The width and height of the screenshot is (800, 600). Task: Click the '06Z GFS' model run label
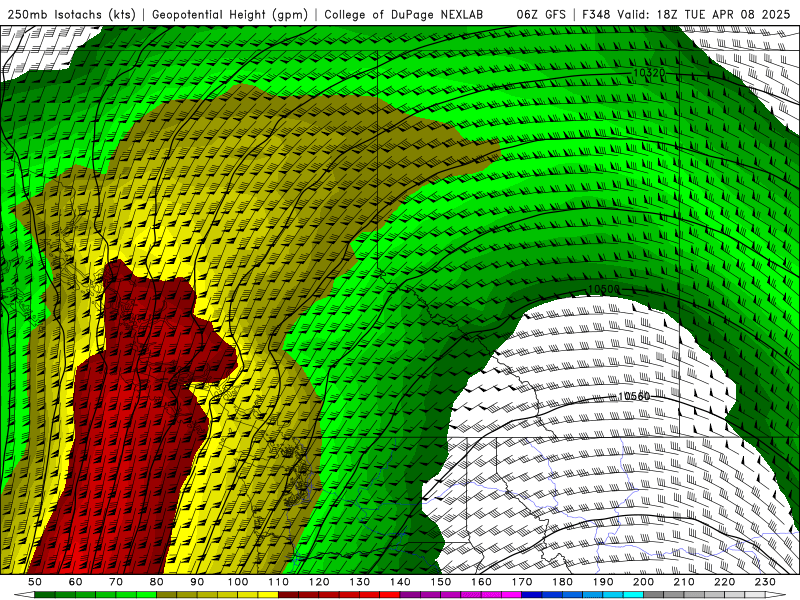point(541,15)
